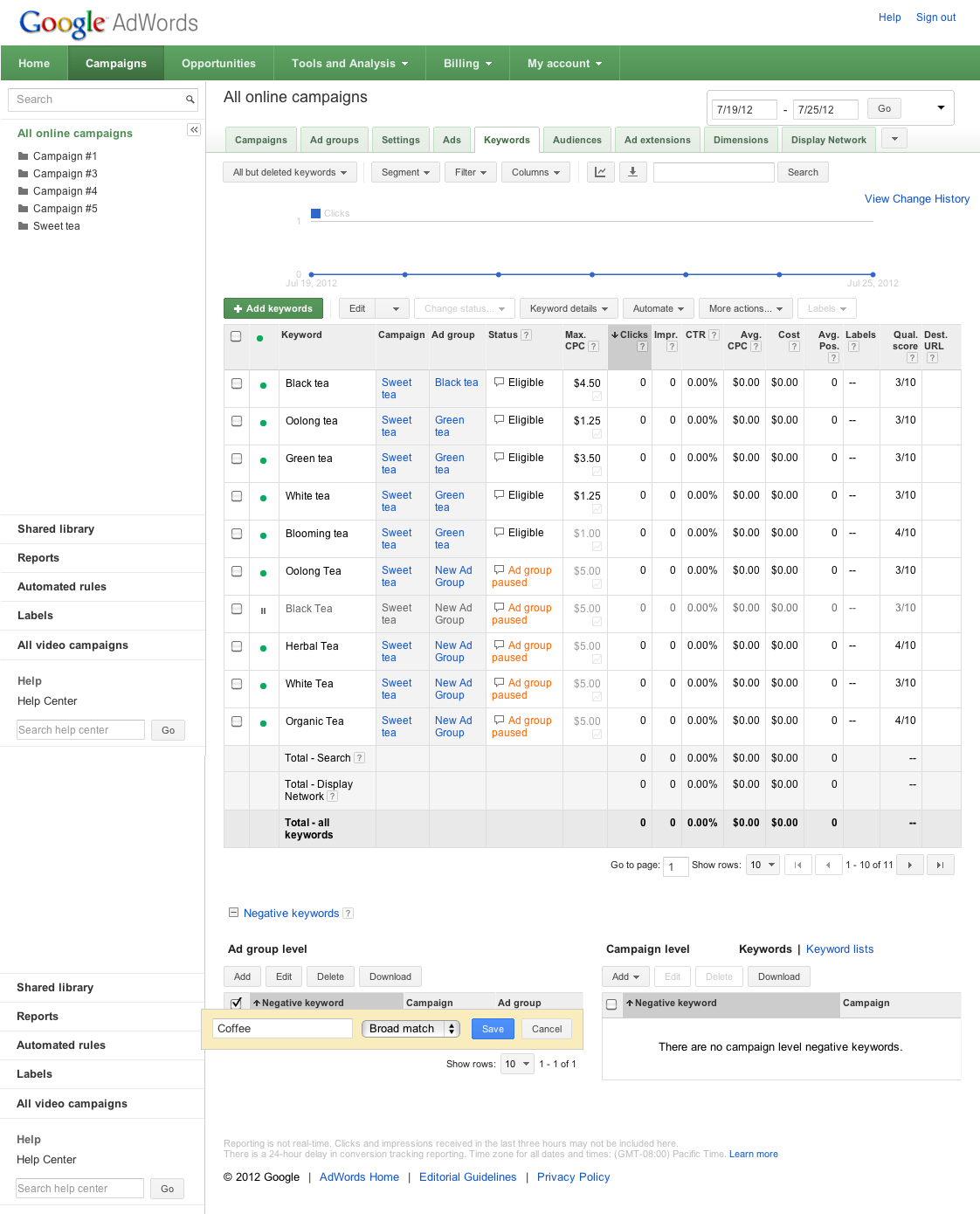Check the Organic Tea keyword checkbox

[237, 721]
